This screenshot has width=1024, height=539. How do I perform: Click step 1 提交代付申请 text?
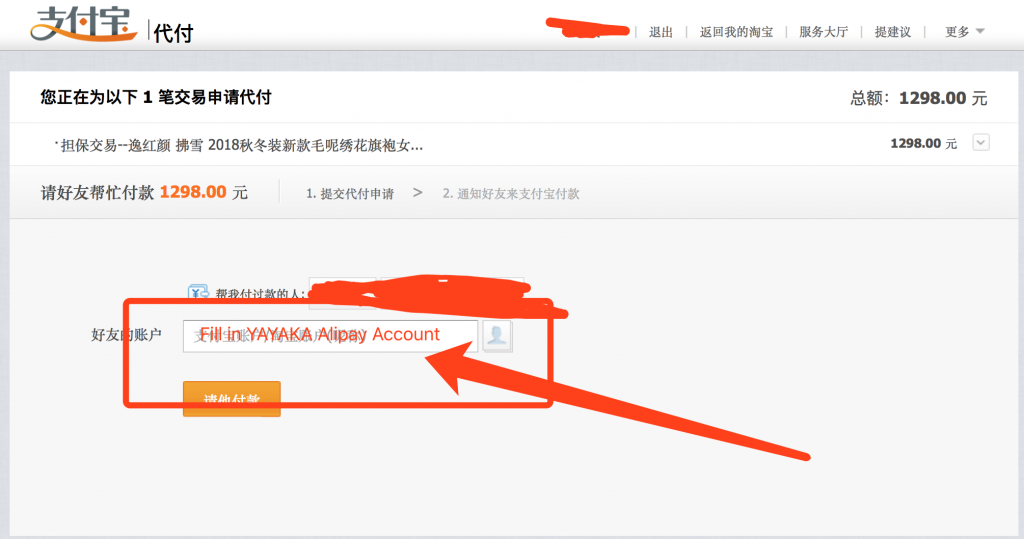[350, 193]
